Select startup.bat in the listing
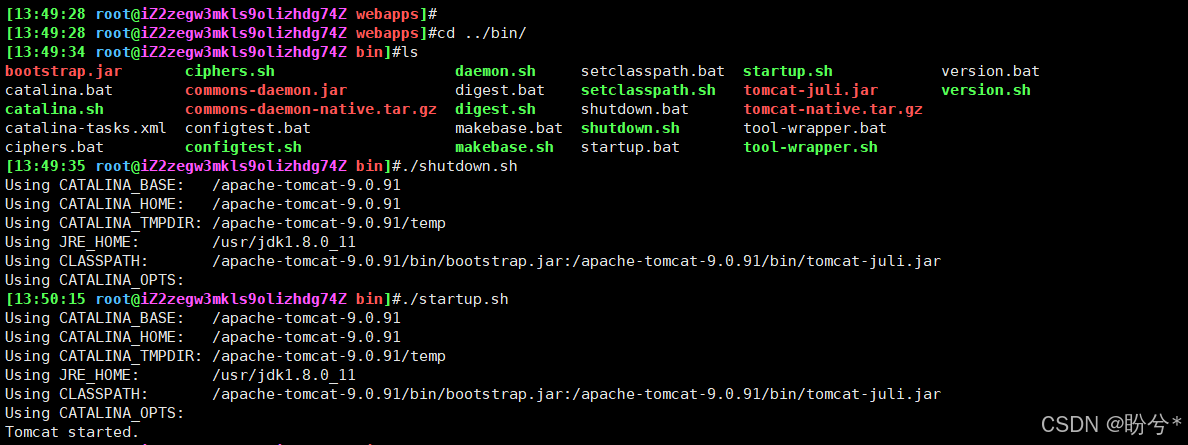This screenshot has width=1188, height=445. tap(630, 147)
